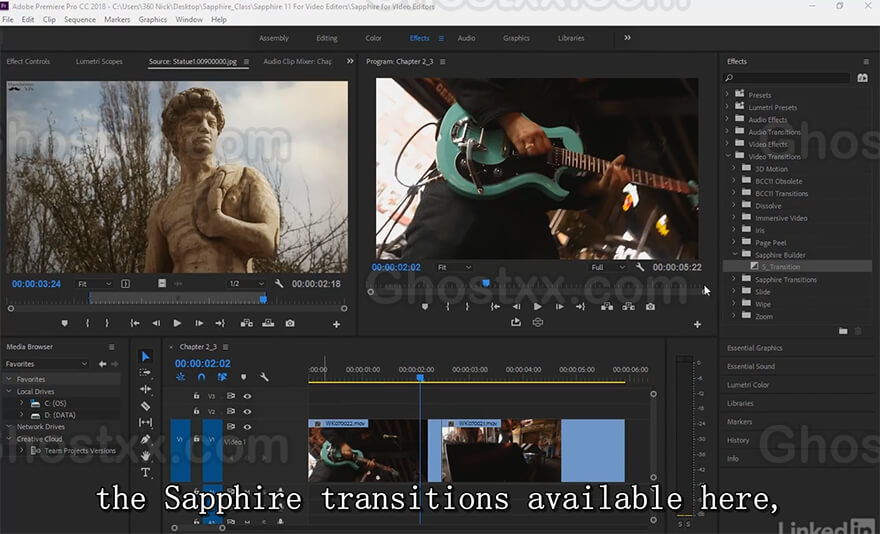The width and height of the screenshot is (880, 534).
Task: Toggle V3 sync lock
Action: coord(231,396)
